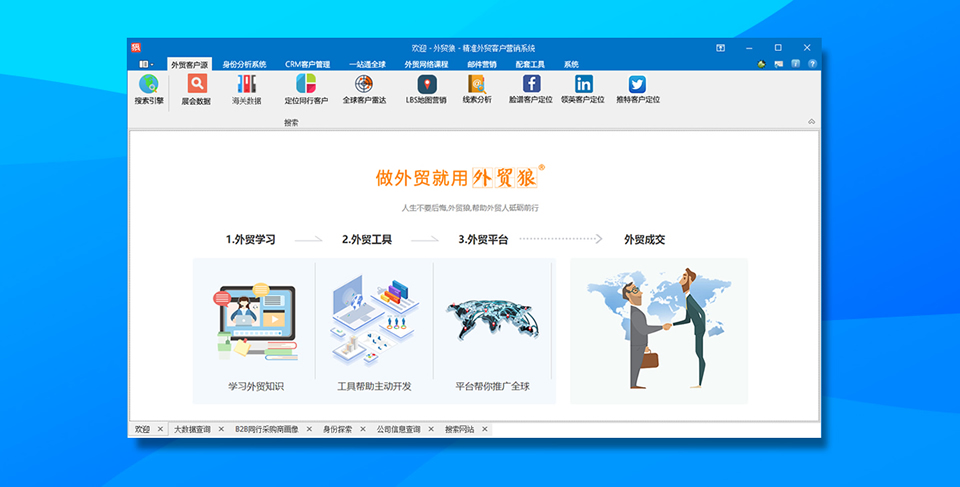Image resolution: width=960 pixels, height=487 pixels.
Task: Close the 大数据查询 bottom tab
Action: click(x=221, y=429)
